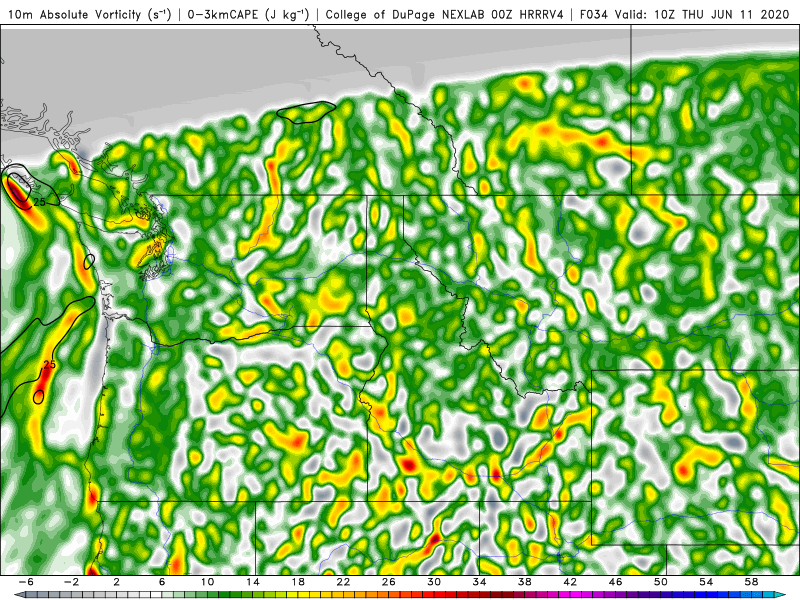
Task: Click the "46" colorbar tick label
Action: [x=615, y=582]
